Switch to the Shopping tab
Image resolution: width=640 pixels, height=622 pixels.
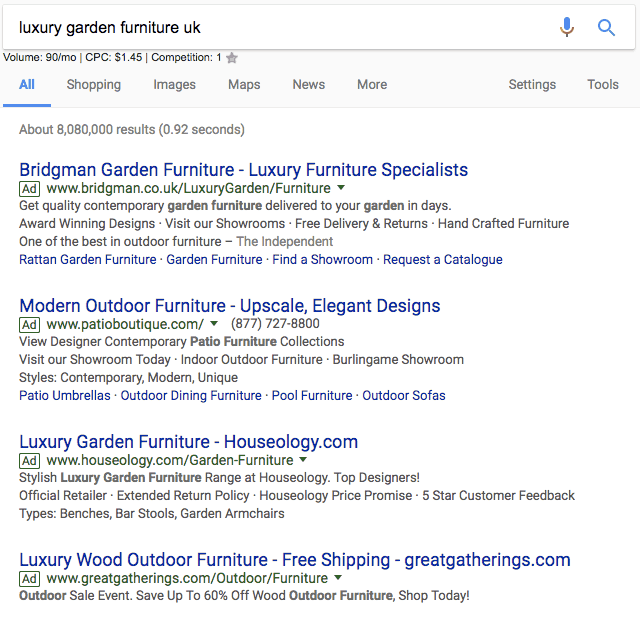pos(94,85)
